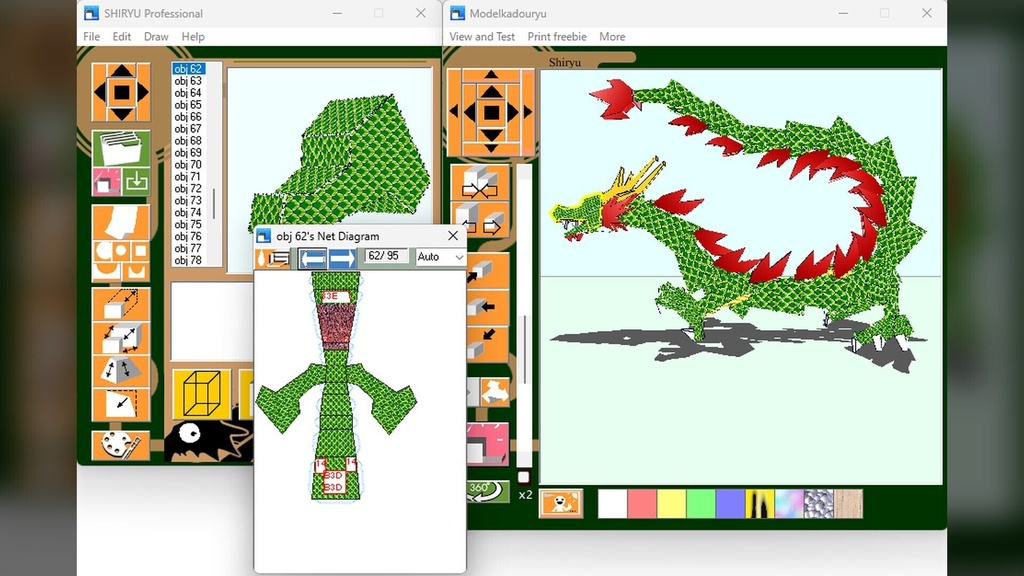
Task: Pick the white color swatch
Action: 613,504
